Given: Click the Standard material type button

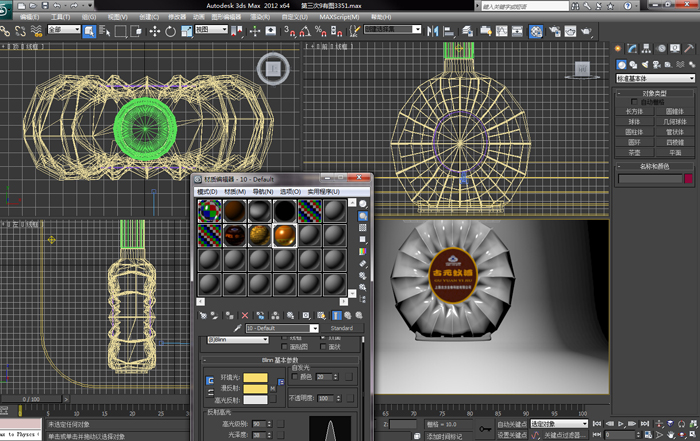Looking at the screenshot, I should pos(342,328).
